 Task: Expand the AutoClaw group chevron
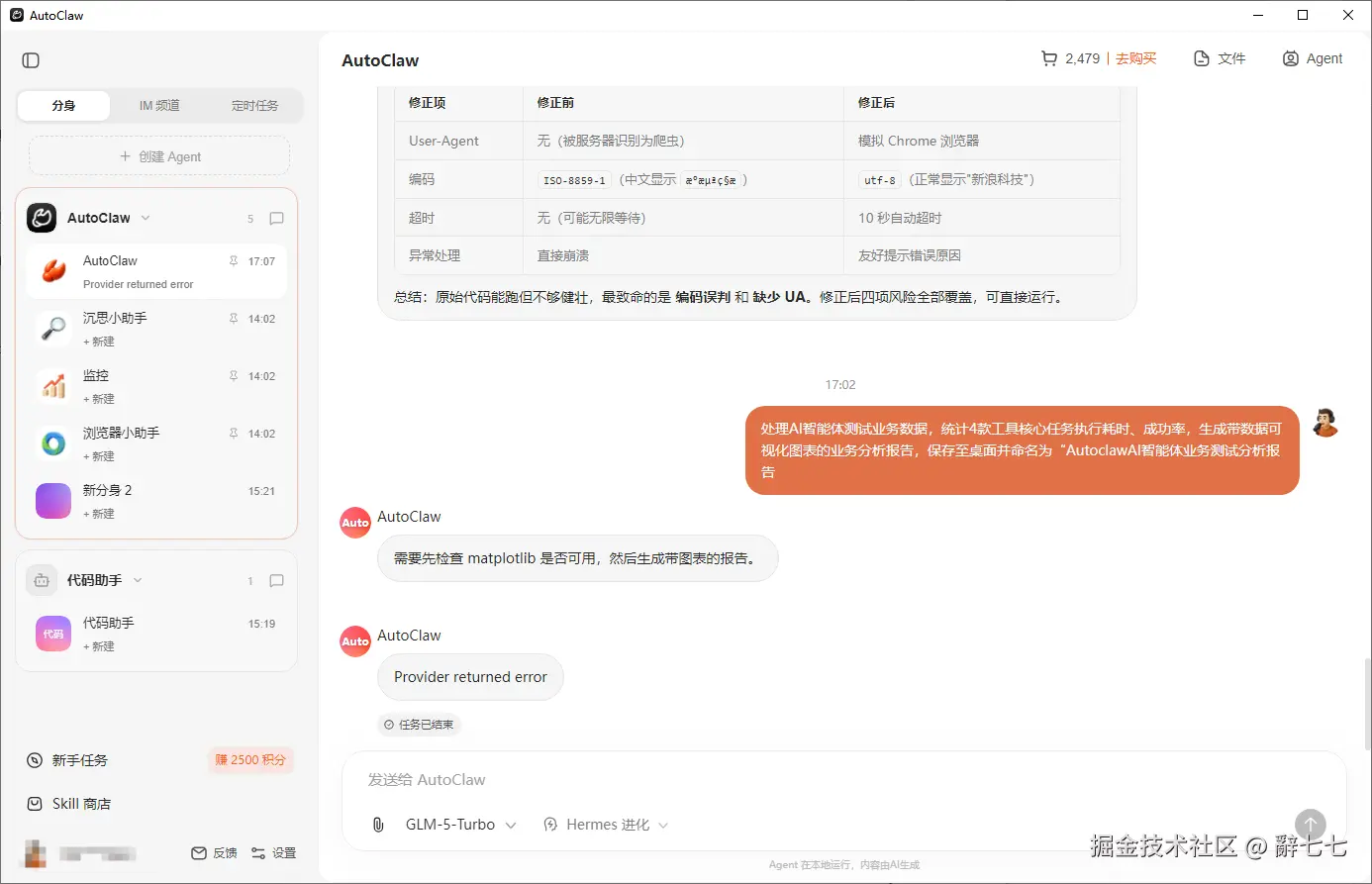(x=146, y=218)
